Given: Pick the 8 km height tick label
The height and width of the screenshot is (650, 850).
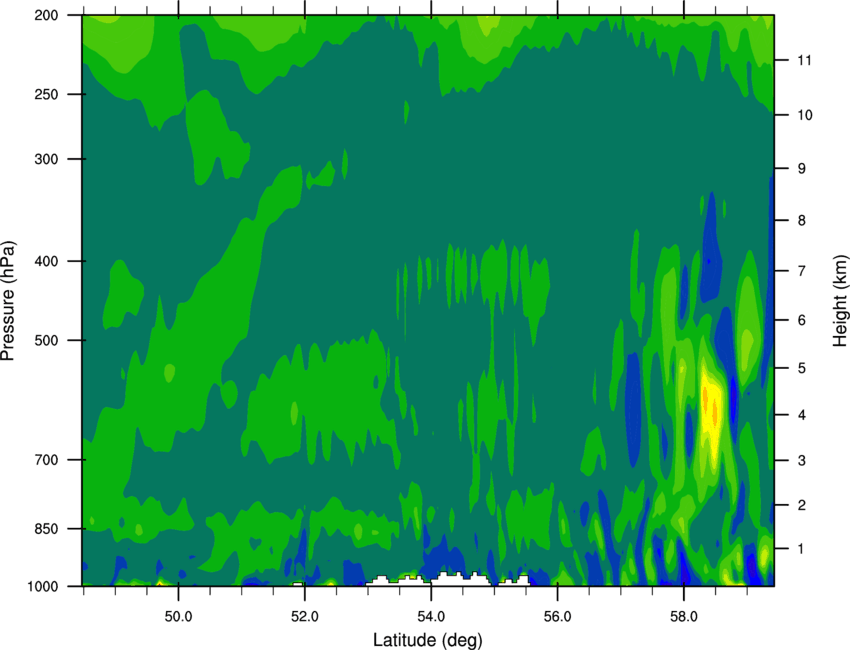Looking at the screenshot, I should [x=802, y=221].
